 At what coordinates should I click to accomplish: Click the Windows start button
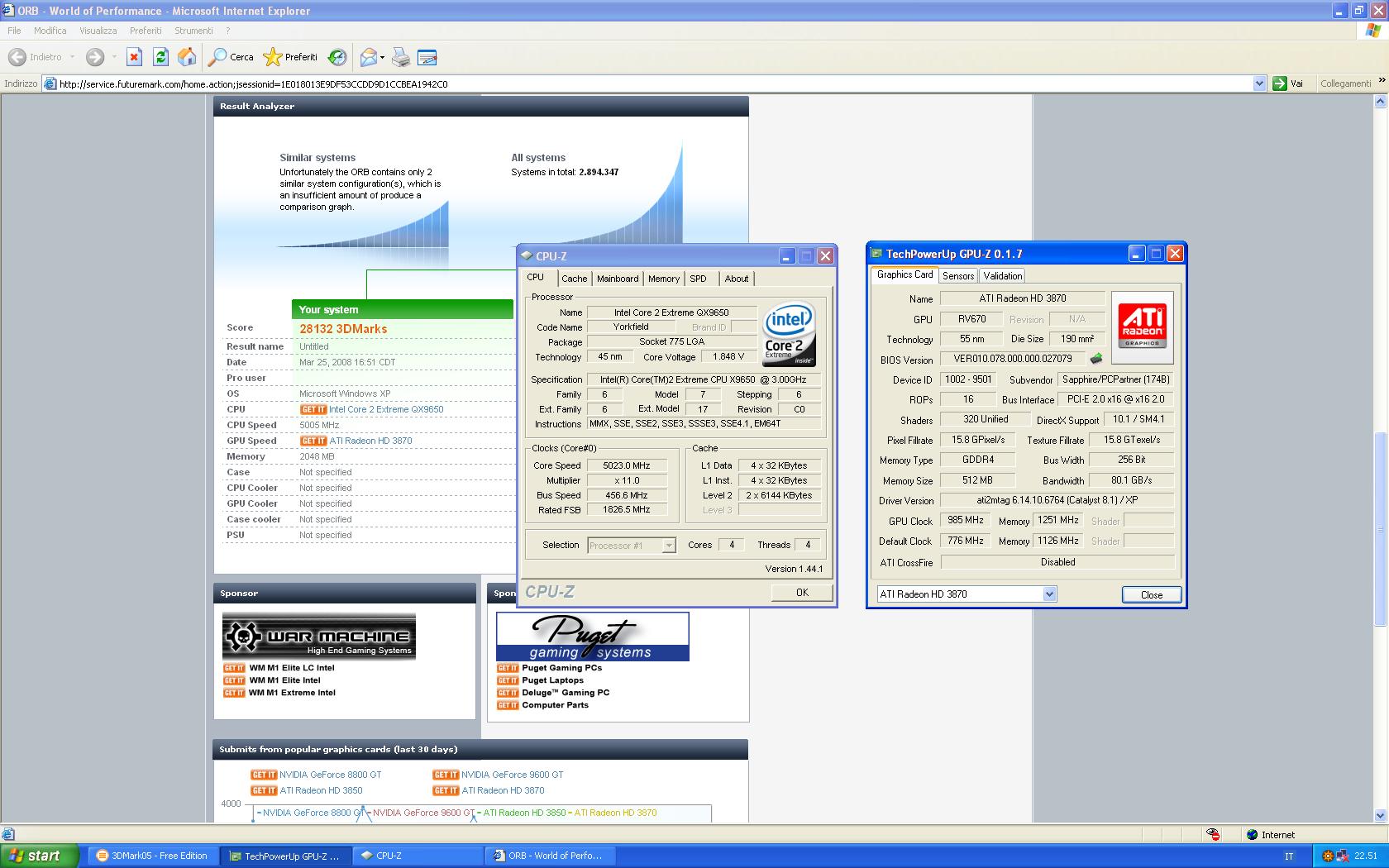tap(39, 856)
